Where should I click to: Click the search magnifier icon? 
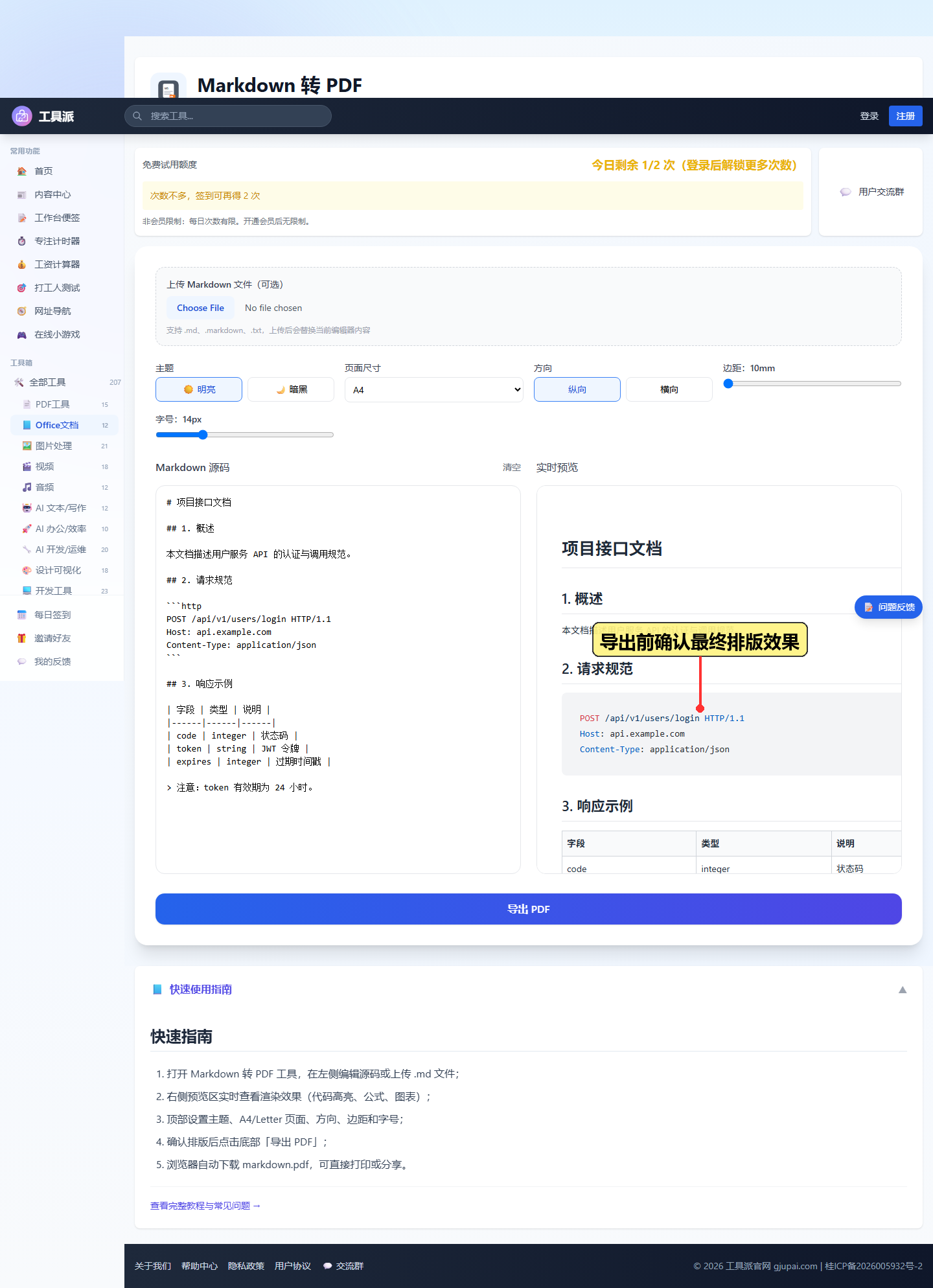137,116
